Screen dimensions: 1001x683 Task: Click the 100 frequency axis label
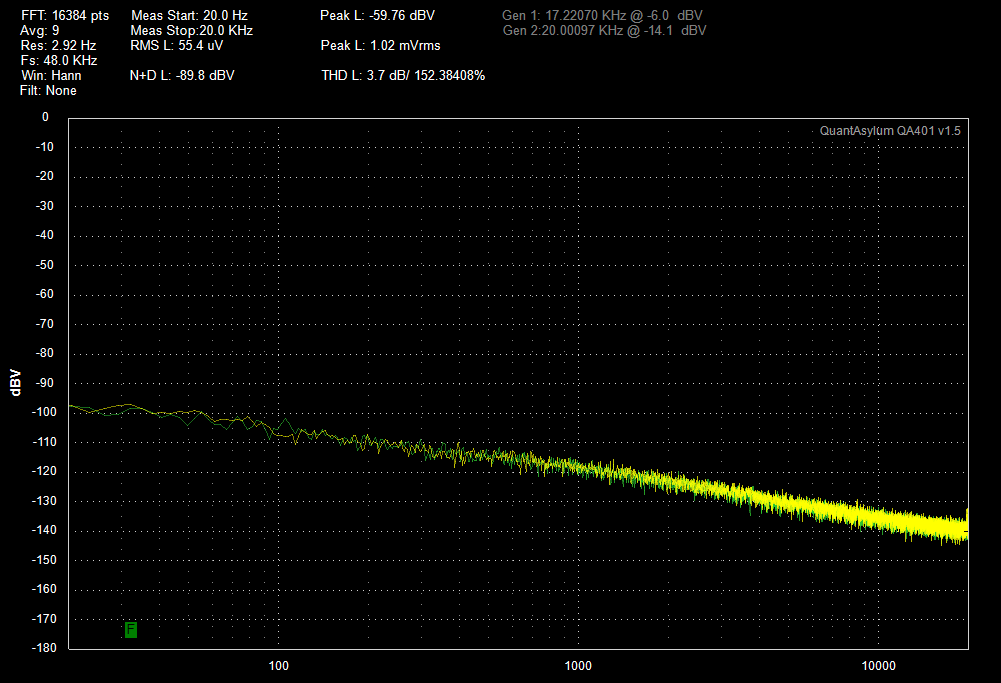[x=278, y=666]
